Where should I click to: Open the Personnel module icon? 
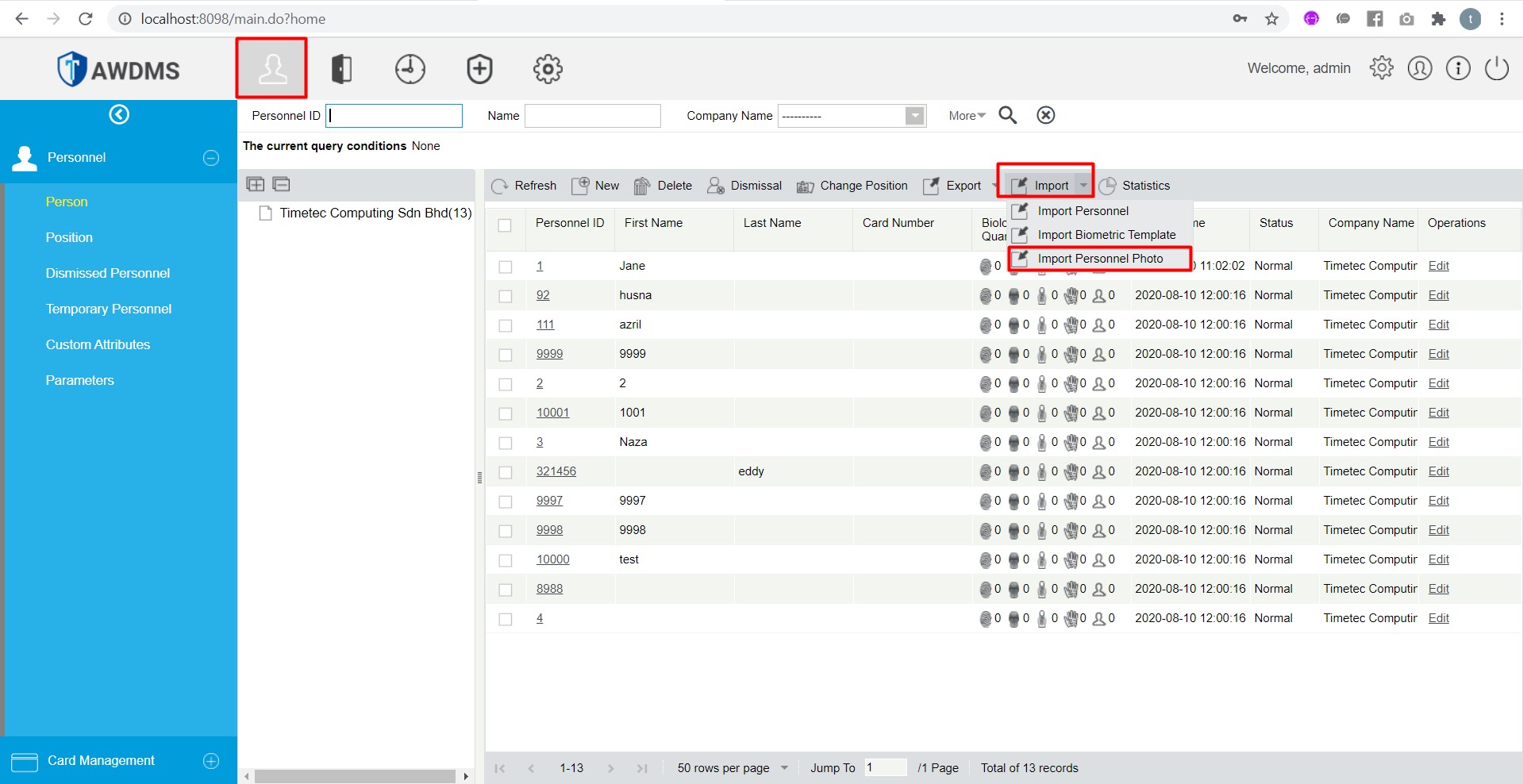272,69
